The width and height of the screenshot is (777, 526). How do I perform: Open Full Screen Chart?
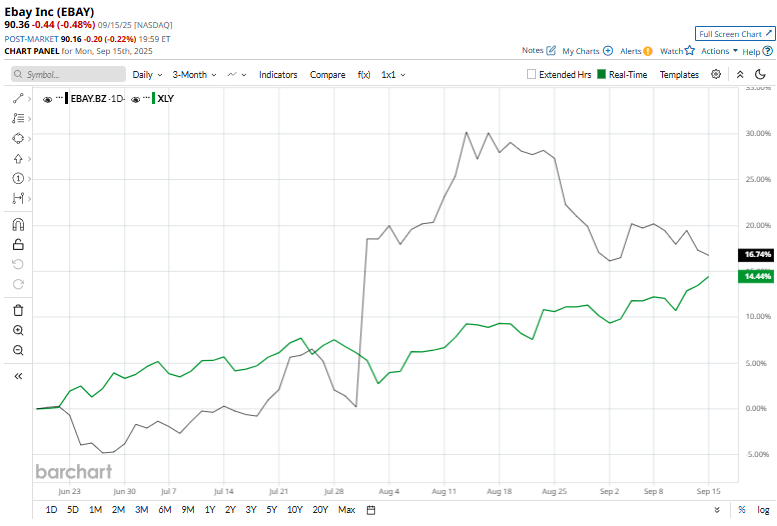[x=735, y=34]
